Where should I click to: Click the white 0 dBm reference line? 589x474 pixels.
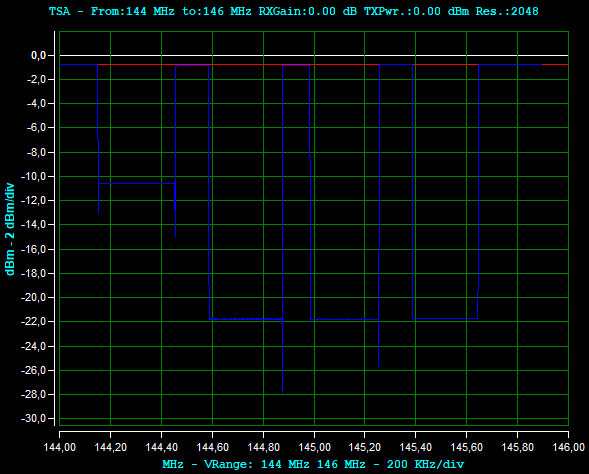pos(314,56)
